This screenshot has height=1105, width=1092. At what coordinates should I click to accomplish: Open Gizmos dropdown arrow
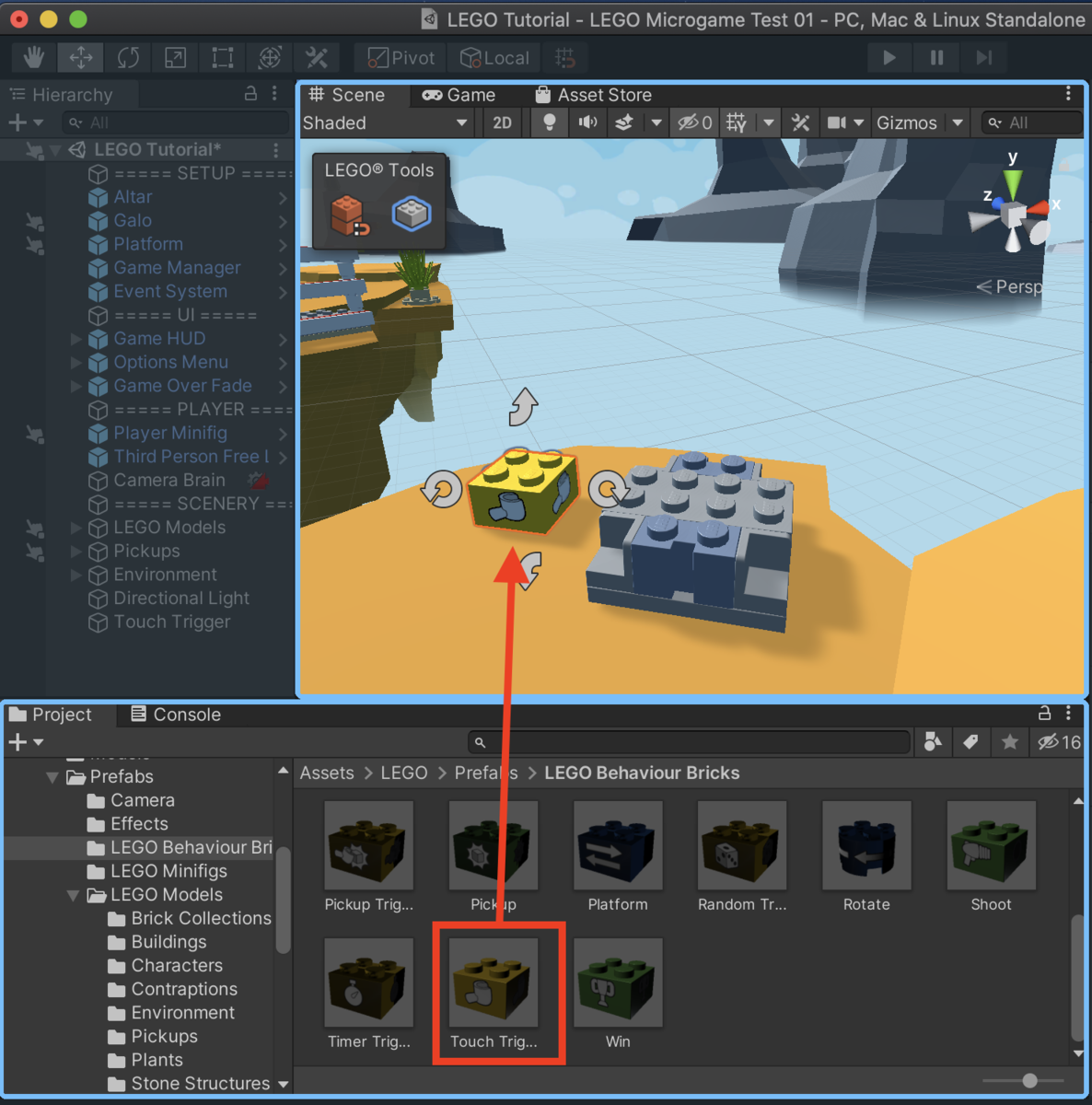tap(958, 122)
